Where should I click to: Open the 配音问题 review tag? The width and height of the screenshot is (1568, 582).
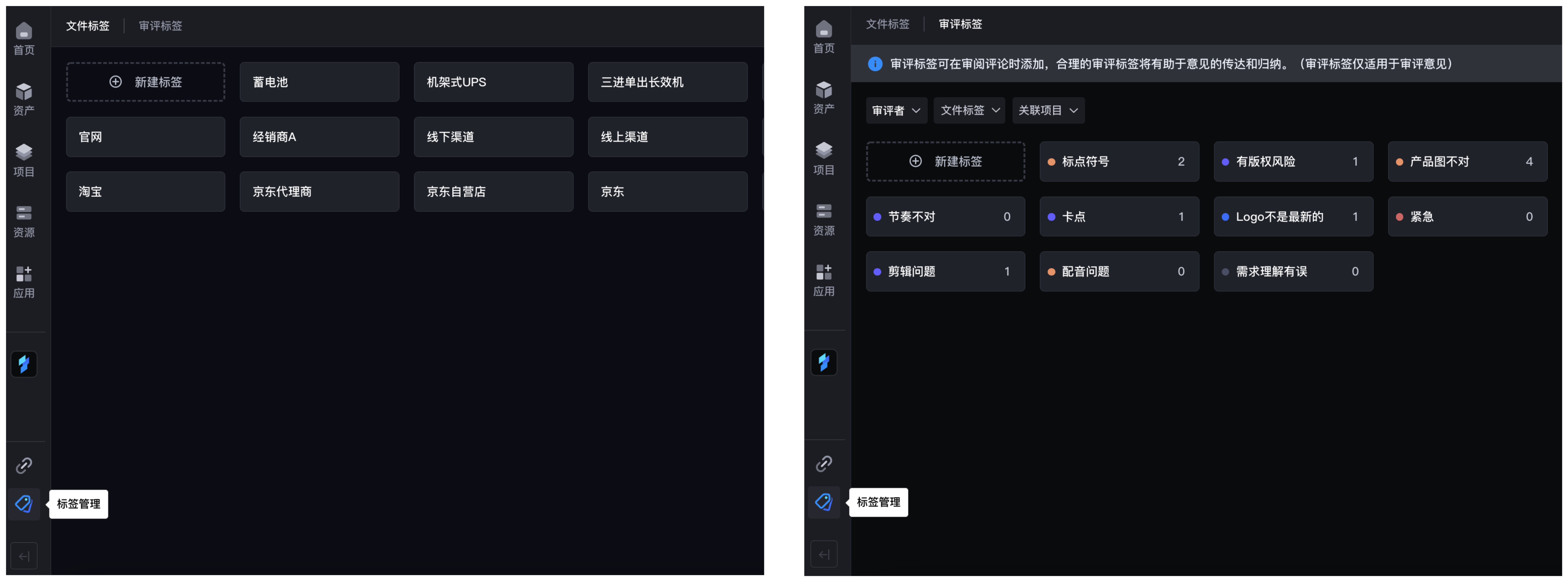click(1119, 272)
